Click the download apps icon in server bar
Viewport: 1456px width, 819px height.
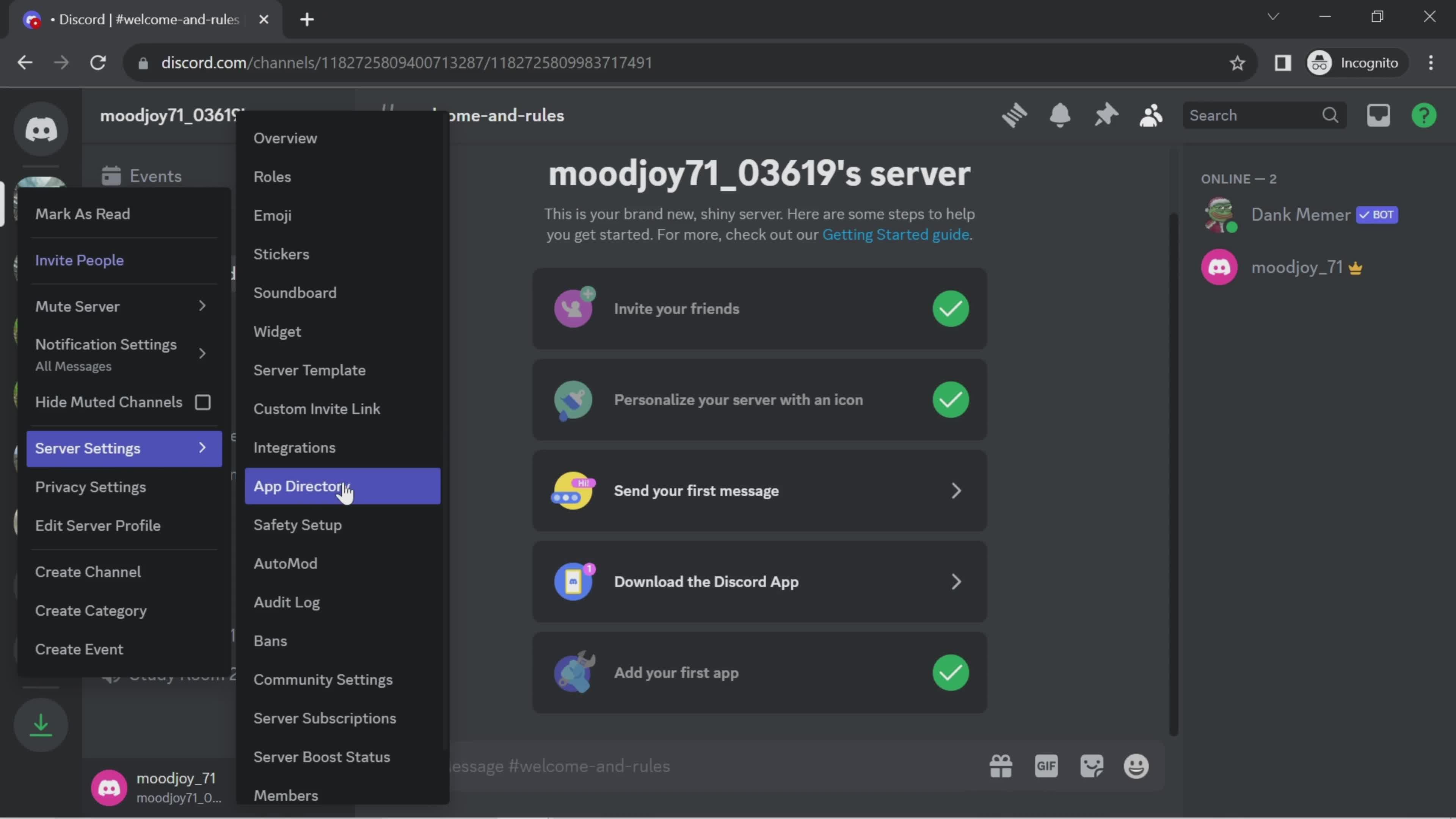pyautogui.click(x=41, y=725)
